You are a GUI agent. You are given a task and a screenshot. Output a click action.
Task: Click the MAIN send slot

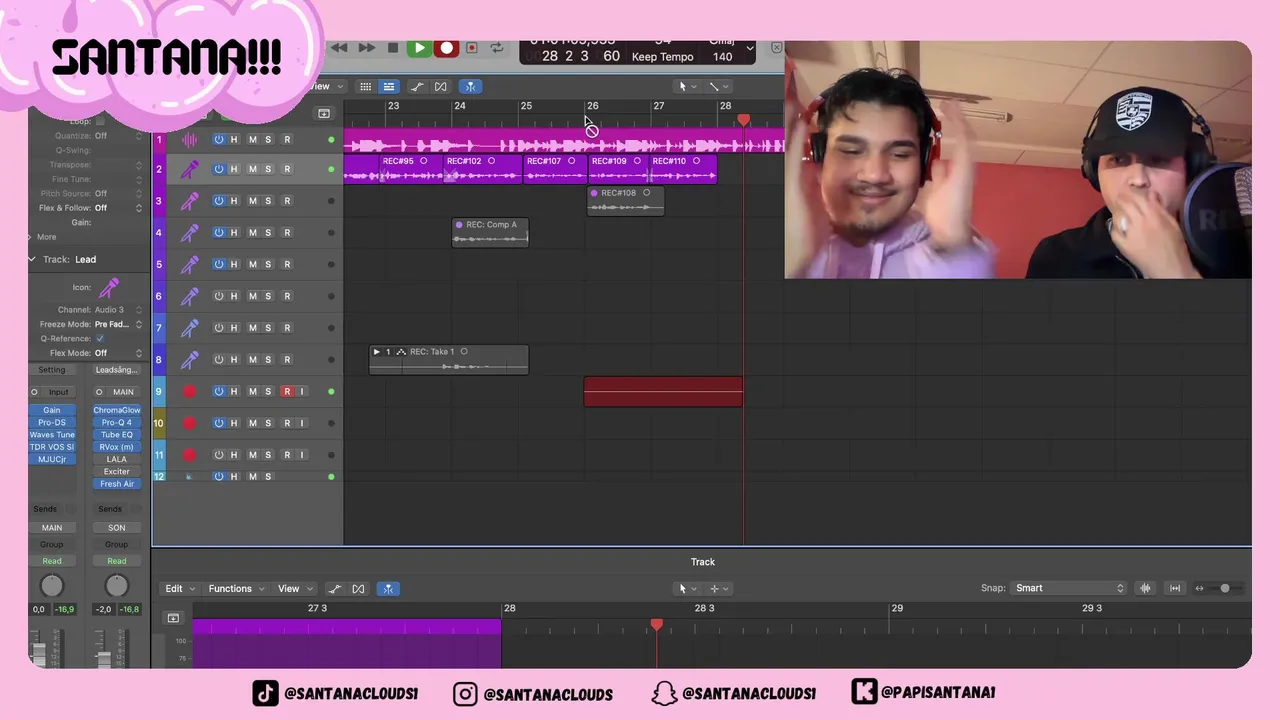click(x=52, y=528)
